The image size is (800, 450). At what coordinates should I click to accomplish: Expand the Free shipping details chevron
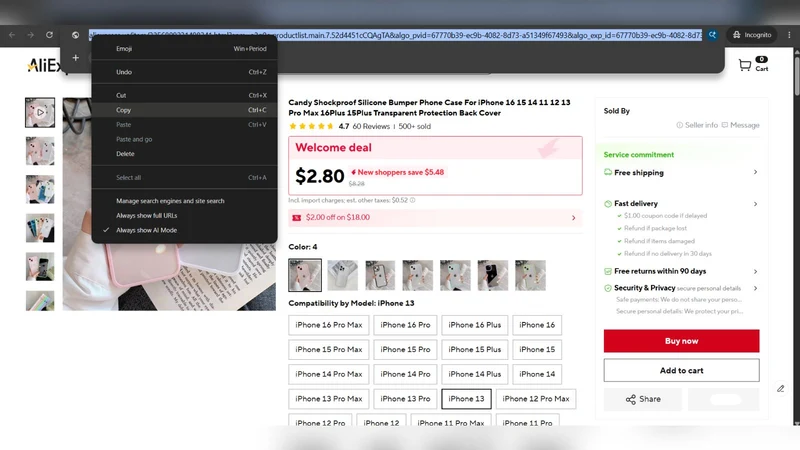click(x=755, y=172)
